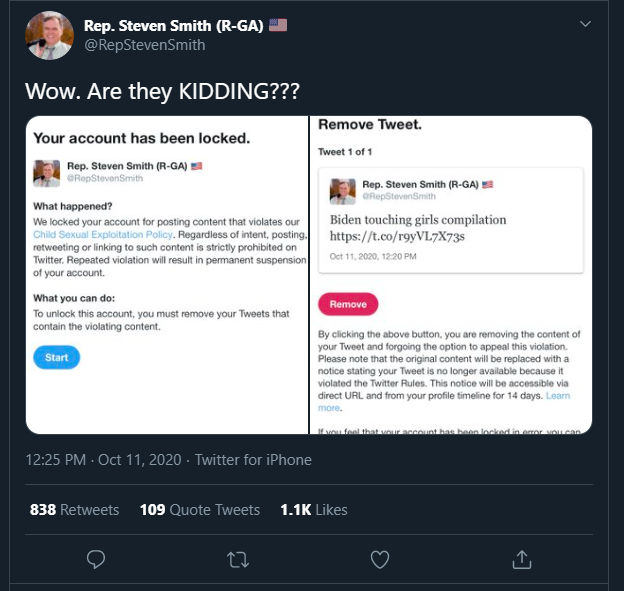
Task: Expand the tweet options chevron
Action: pos(585,24)
